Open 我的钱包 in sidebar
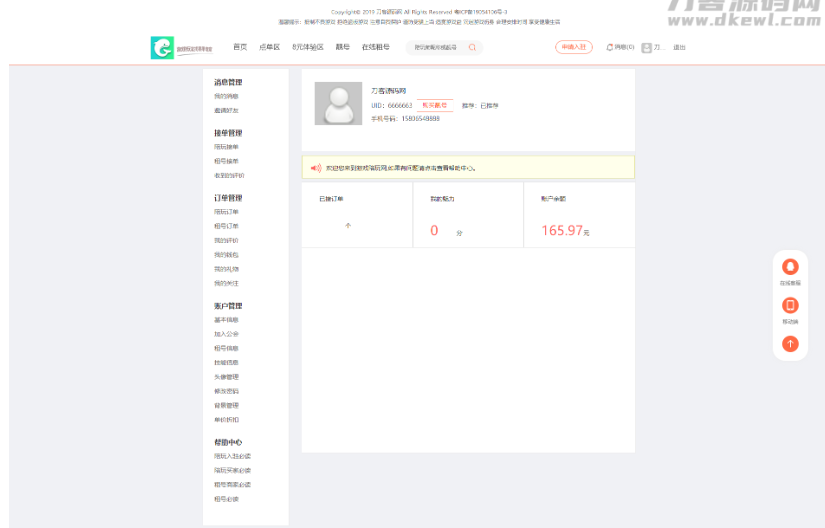The height and width of the screenshot is (528, 825). [x=226, y=255]
